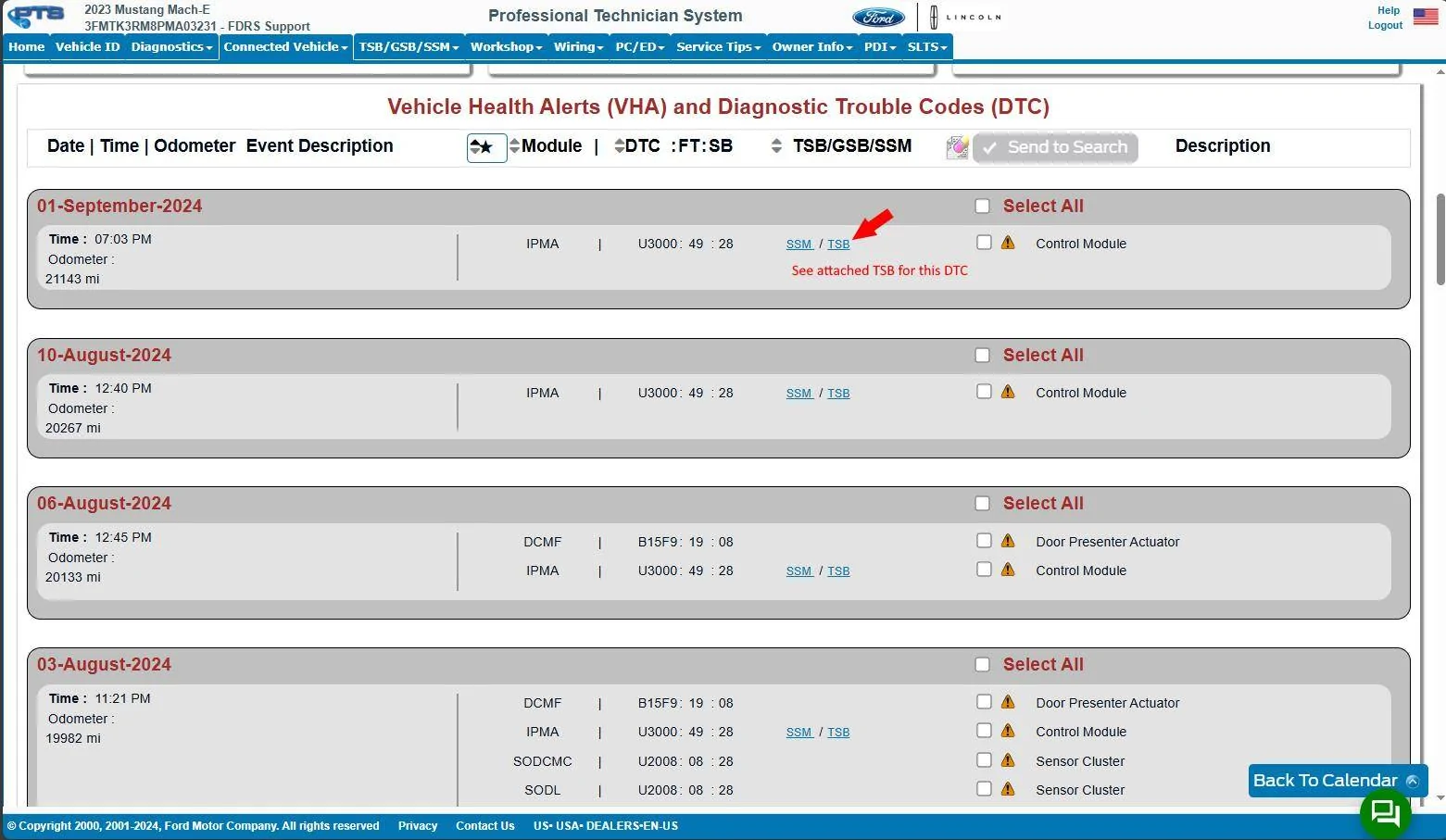The image size is (1446, 840).
Task: Open the Connected Vehicle dropdown menu
Action: click(x=285, y=47)
